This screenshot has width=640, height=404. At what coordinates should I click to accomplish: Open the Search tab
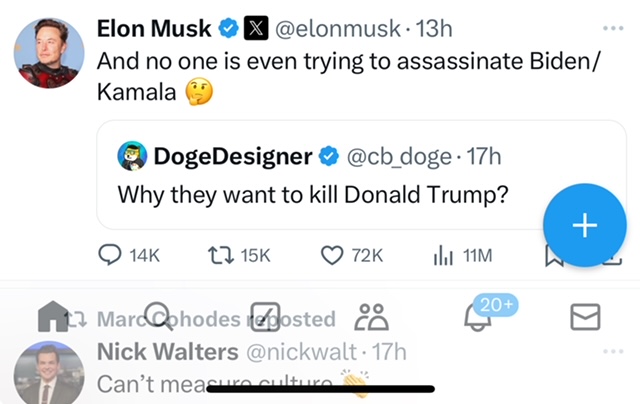pos(158,317)
